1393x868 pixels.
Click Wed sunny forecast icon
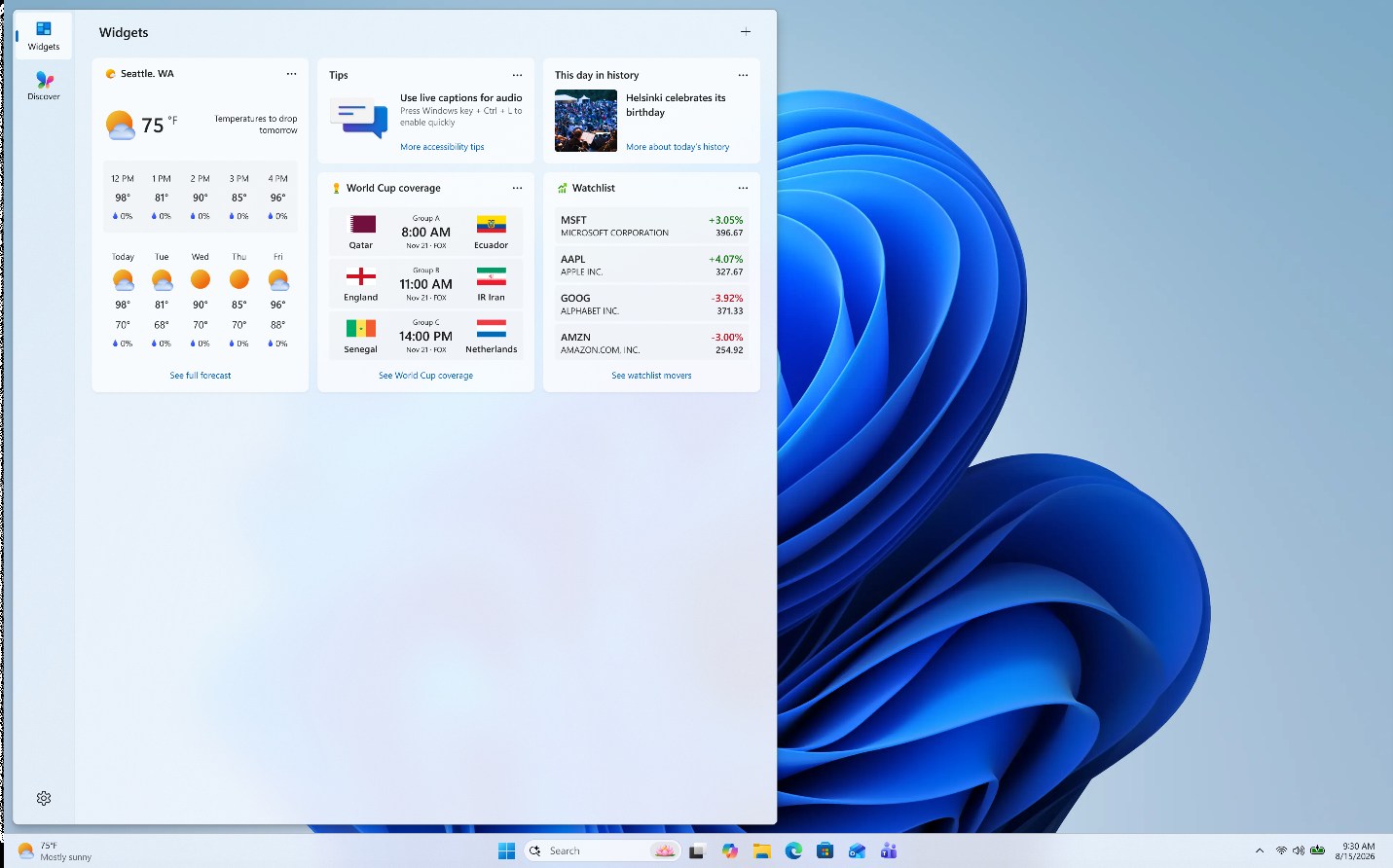coord(201,280)
